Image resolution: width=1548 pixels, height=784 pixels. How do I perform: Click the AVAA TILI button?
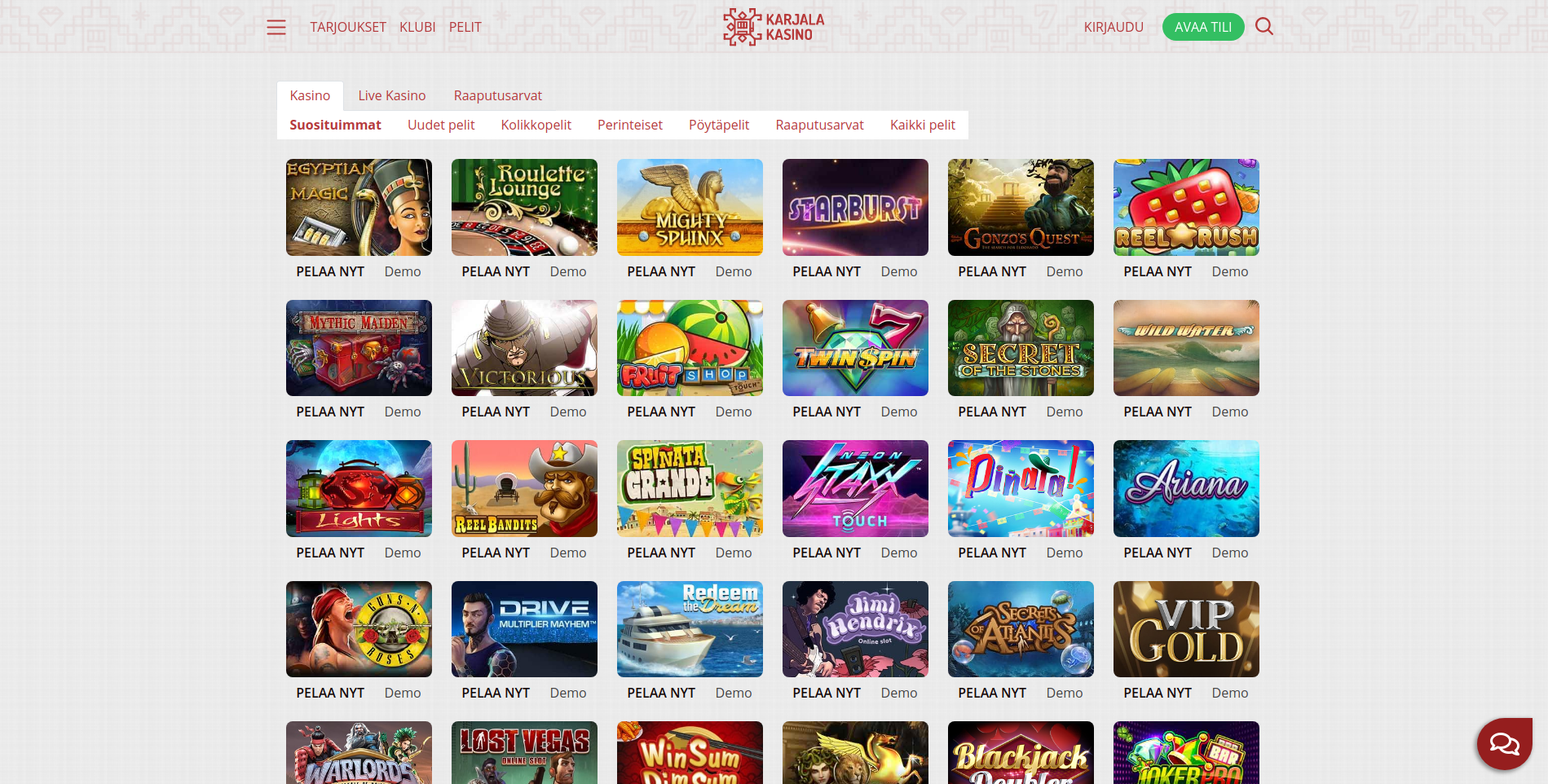[1203, 27]
